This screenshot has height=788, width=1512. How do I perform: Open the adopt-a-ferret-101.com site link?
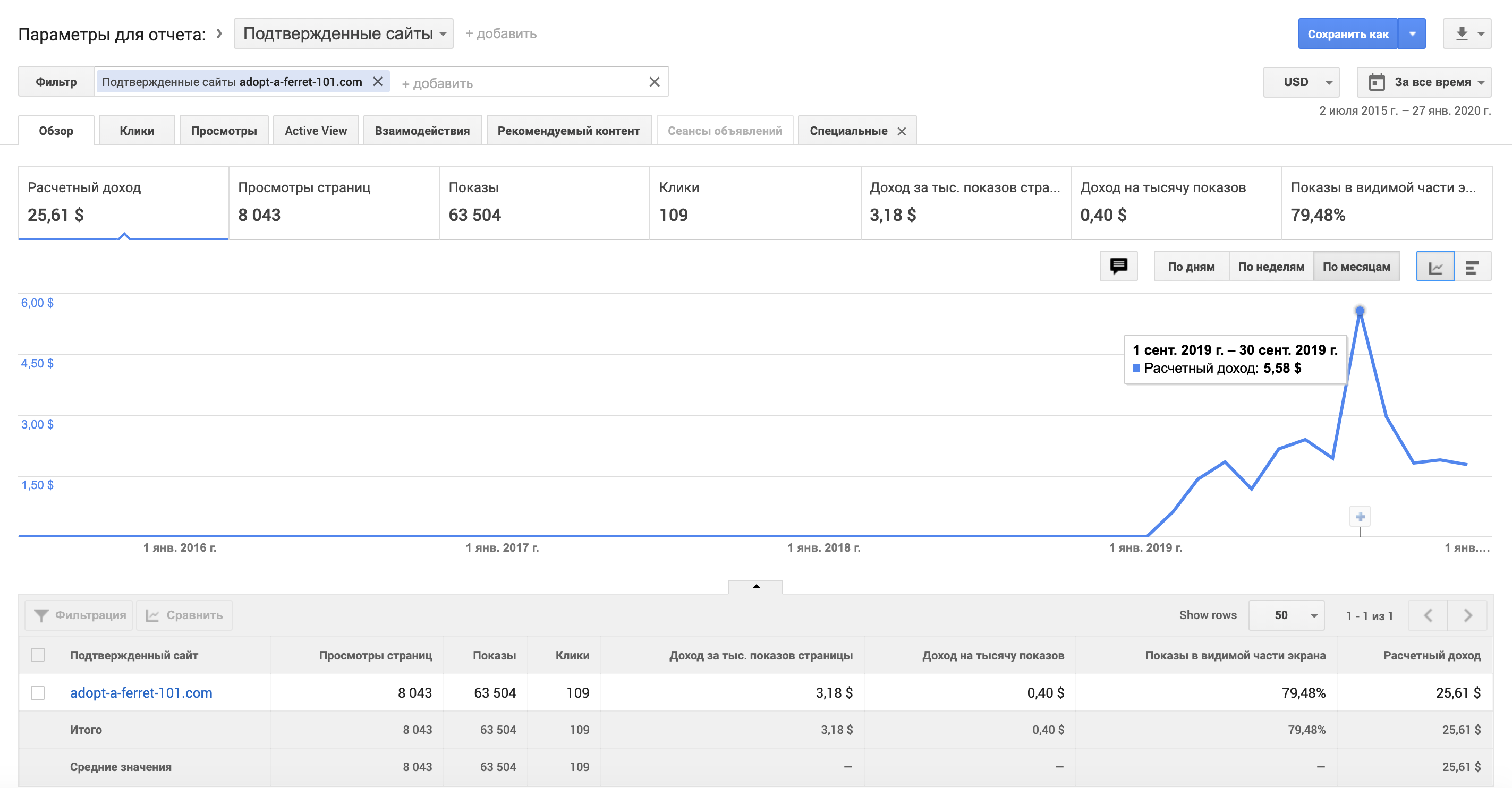[141, 692]
